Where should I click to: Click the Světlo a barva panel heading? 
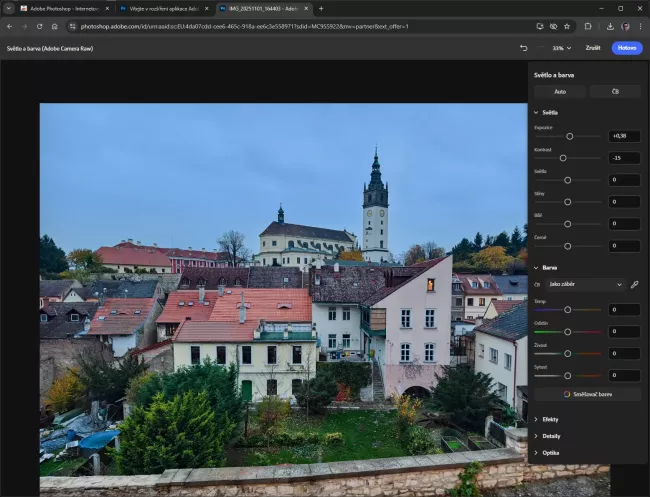pyautogui.click(x=554, y=75)
